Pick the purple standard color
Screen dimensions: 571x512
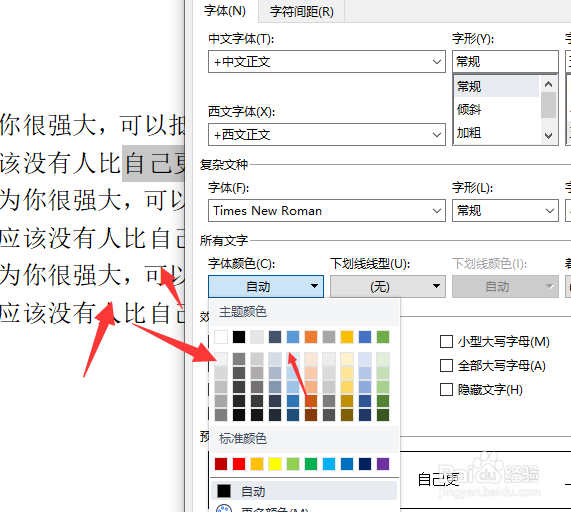click(x=383, y=464)
